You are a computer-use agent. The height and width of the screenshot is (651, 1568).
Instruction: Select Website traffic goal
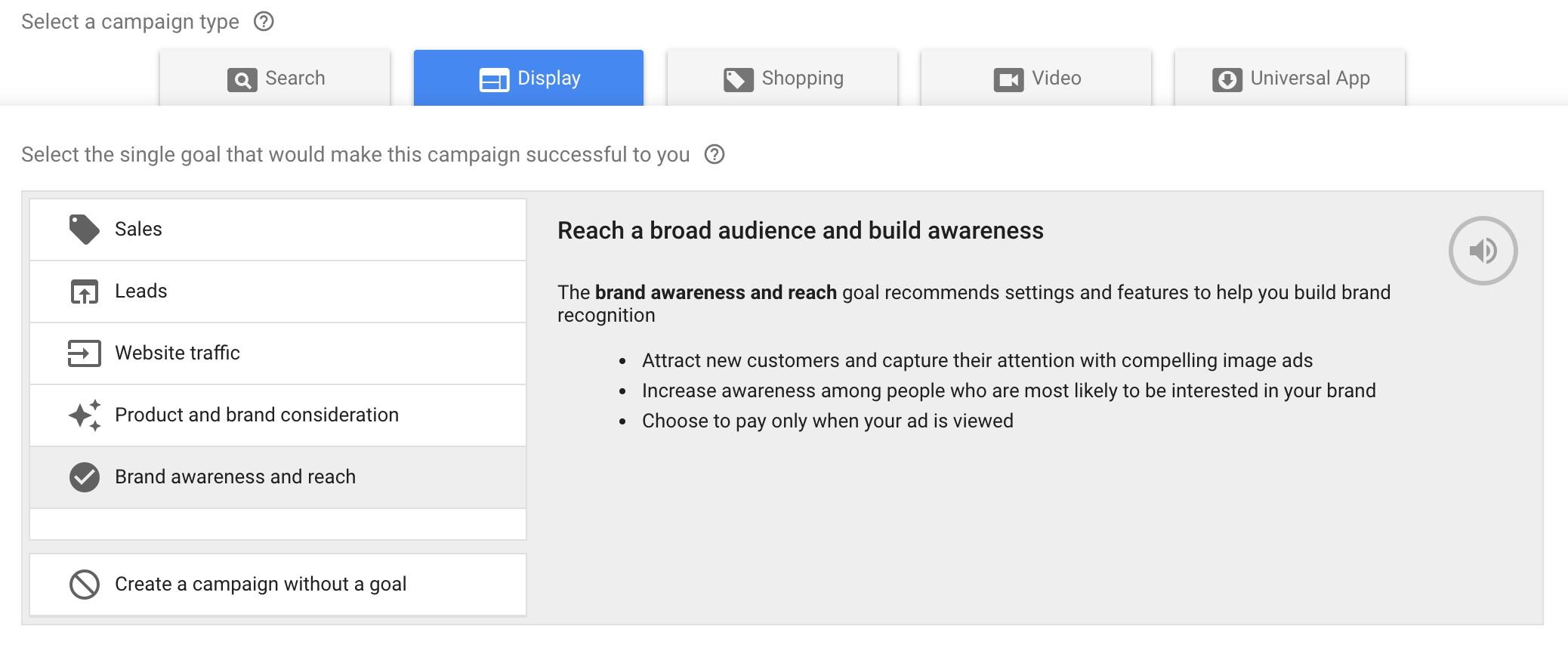(278, 353)
